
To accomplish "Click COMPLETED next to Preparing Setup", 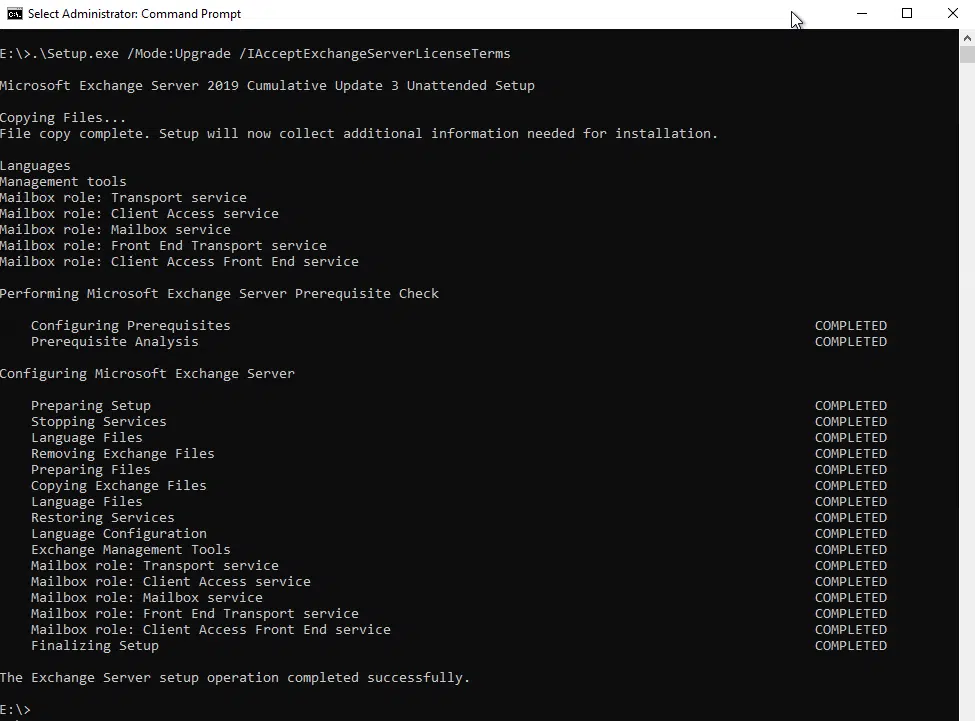I will click(x=851, y=406).
